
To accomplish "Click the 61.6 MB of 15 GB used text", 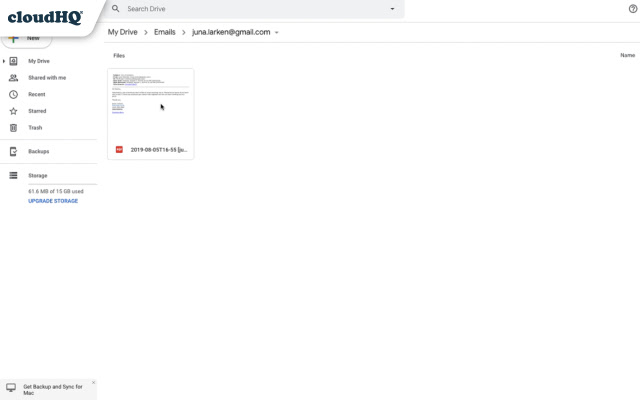I will 56,191.
